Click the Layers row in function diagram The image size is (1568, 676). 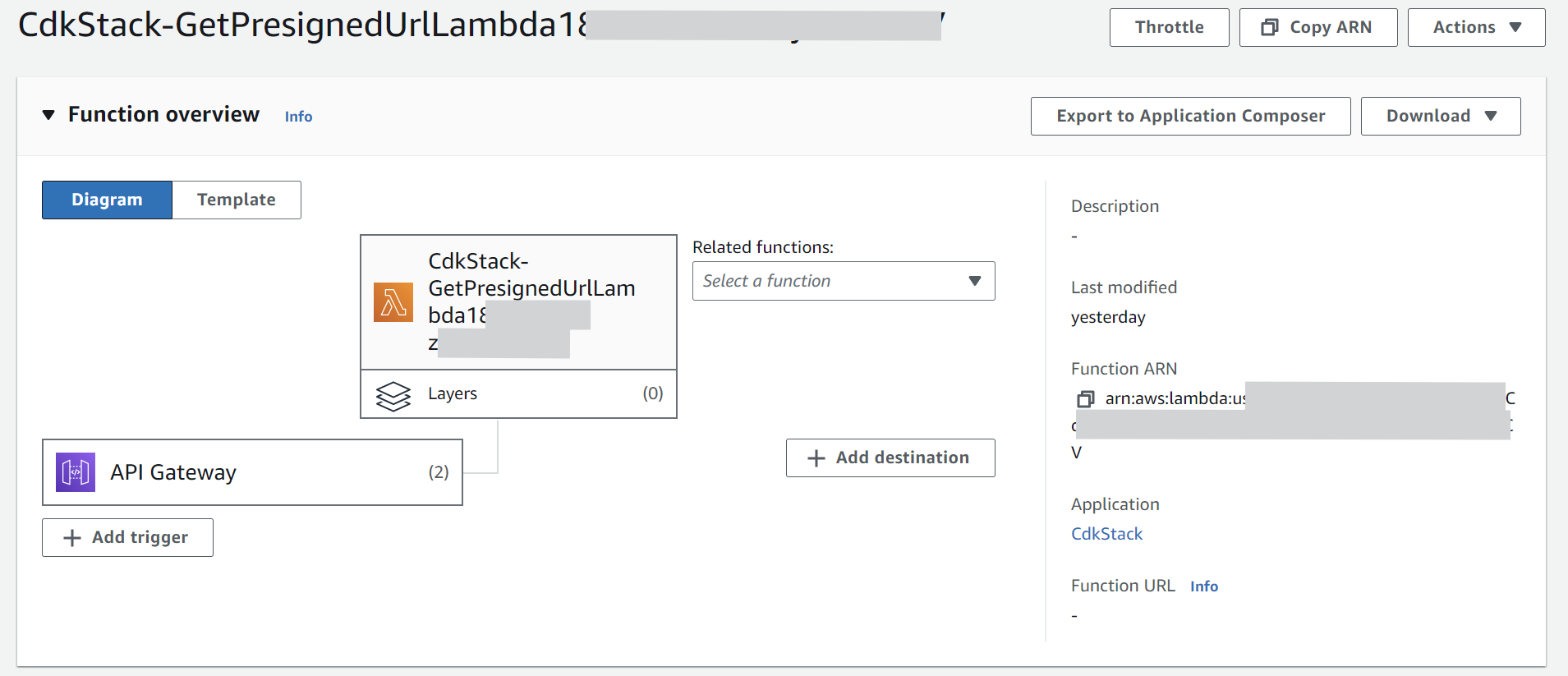point(518,394)
